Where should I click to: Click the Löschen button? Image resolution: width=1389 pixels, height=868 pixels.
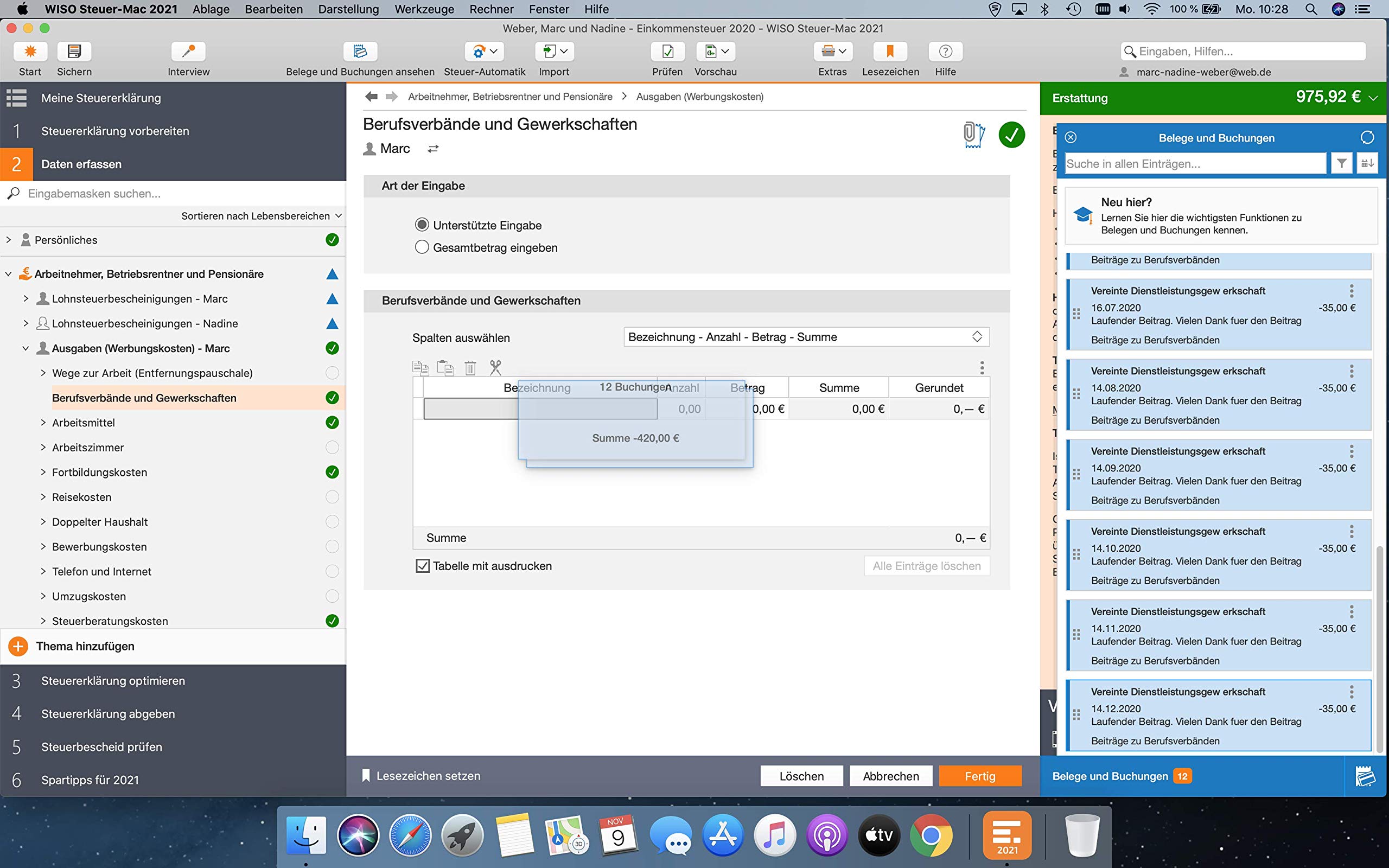coord(802,776)
